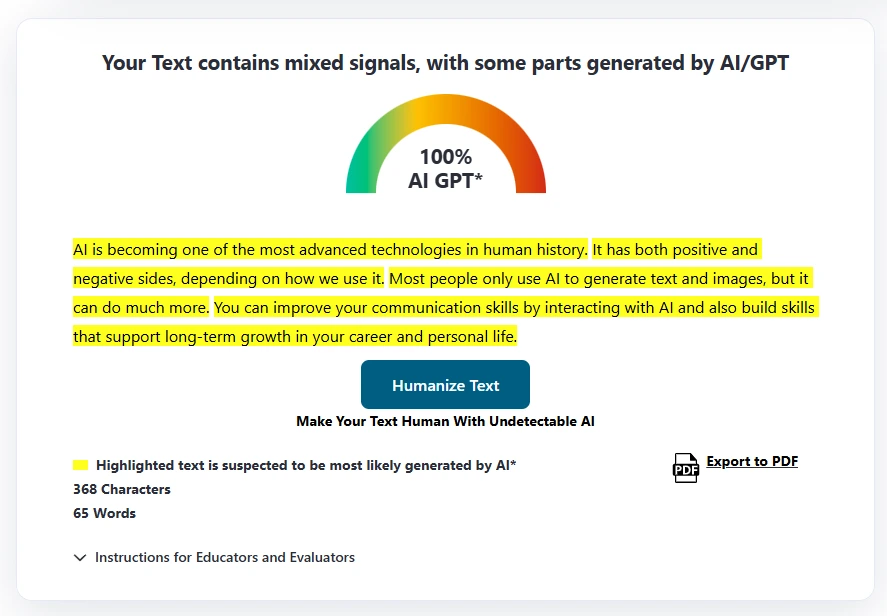Expand Instructions for Educators and Evaluators
Screen dimensions: 887x616
(224, 557)
